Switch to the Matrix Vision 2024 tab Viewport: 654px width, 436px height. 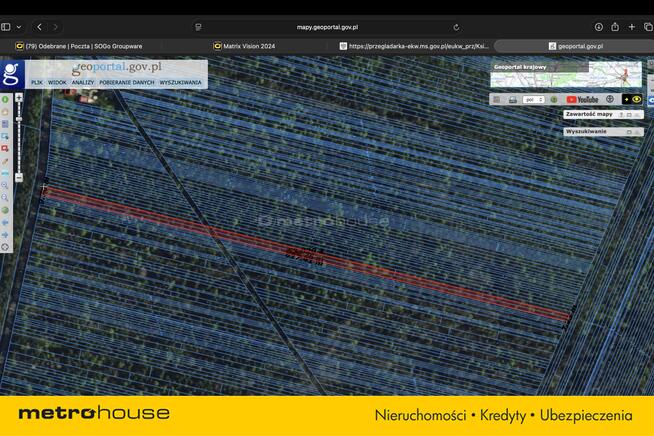point(245,46)
